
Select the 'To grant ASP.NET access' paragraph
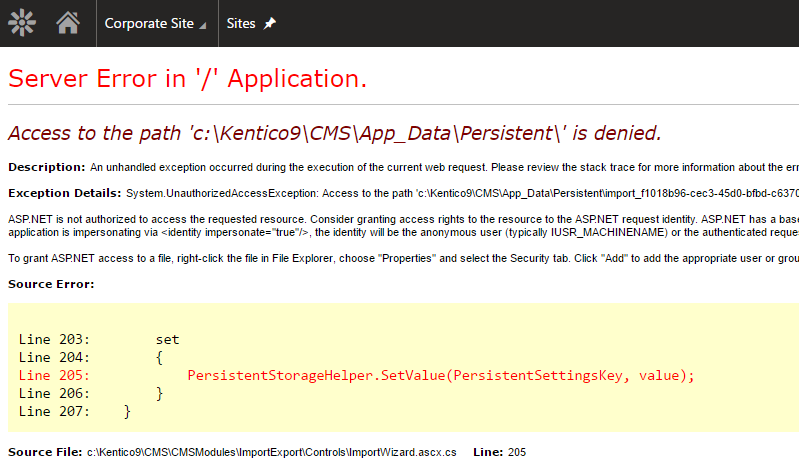pos(404,258)
